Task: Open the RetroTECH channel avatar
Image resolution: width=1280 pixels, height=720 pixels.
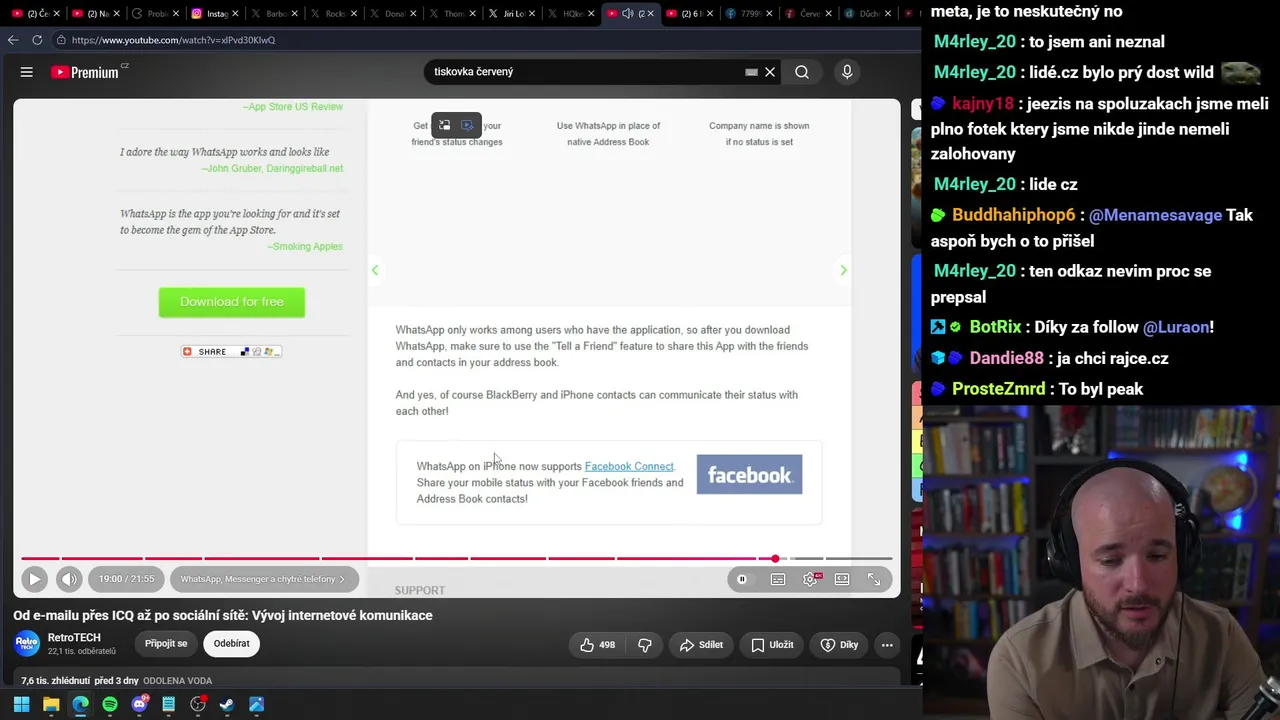Action: tap(27, 643)
